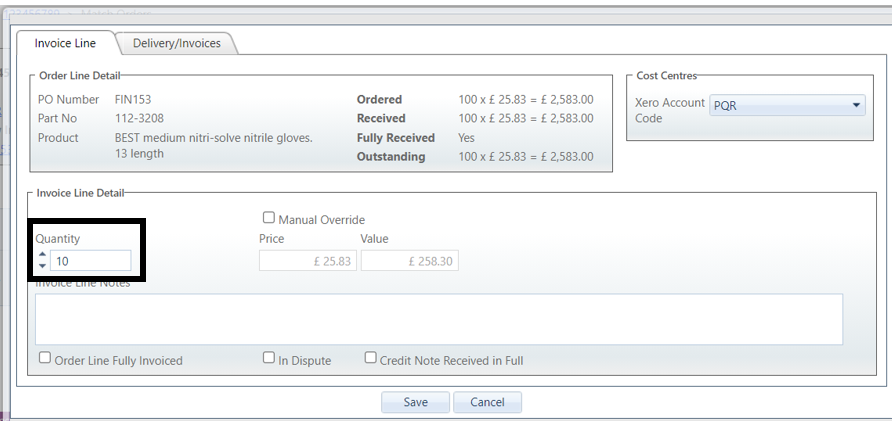Increase Quantity with the up arrow
Image resolution: width=892 pixels, height=421 pixels.
click(x=42, y=255)
